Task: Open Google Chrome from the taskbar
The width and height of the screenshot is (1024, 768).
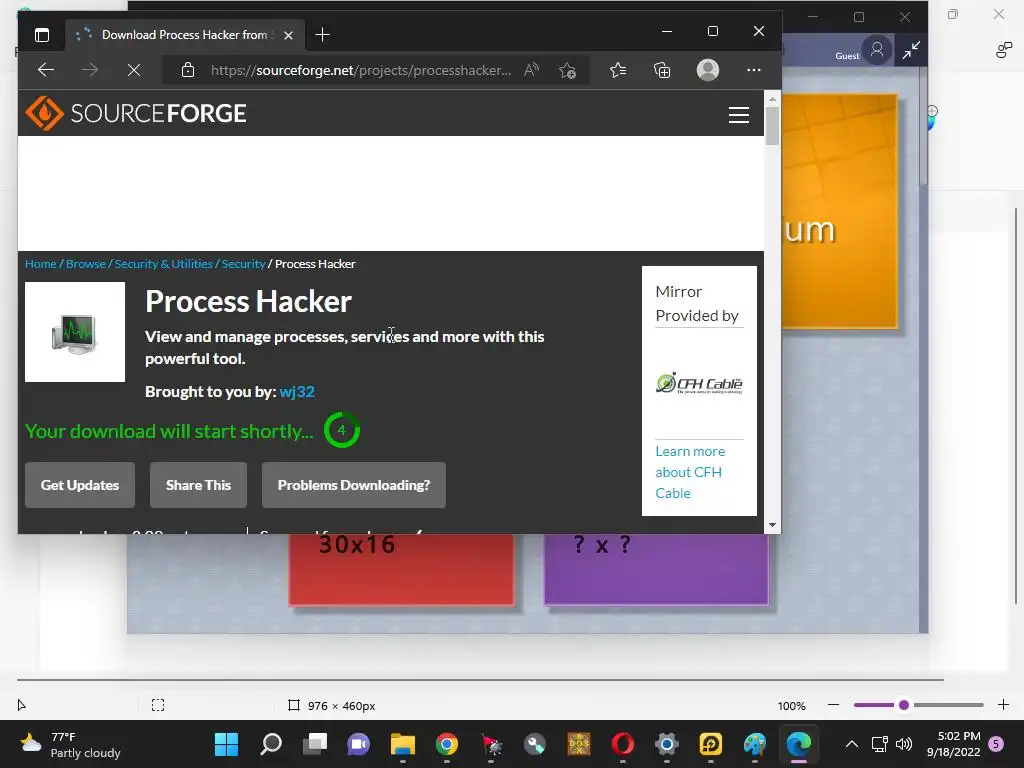Action: pyautogui.click(x=447, y=744)
